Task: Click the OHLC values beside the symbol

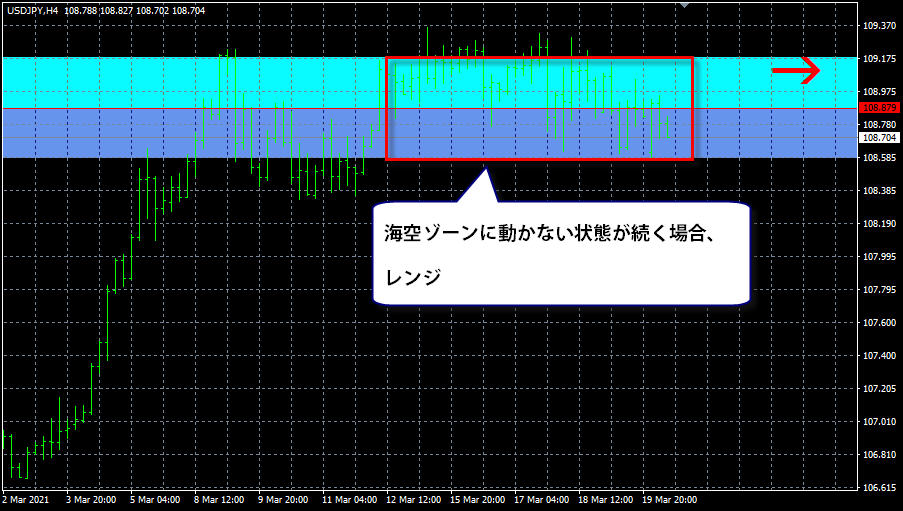Action: pyautogui.click(x=135, y=10)
